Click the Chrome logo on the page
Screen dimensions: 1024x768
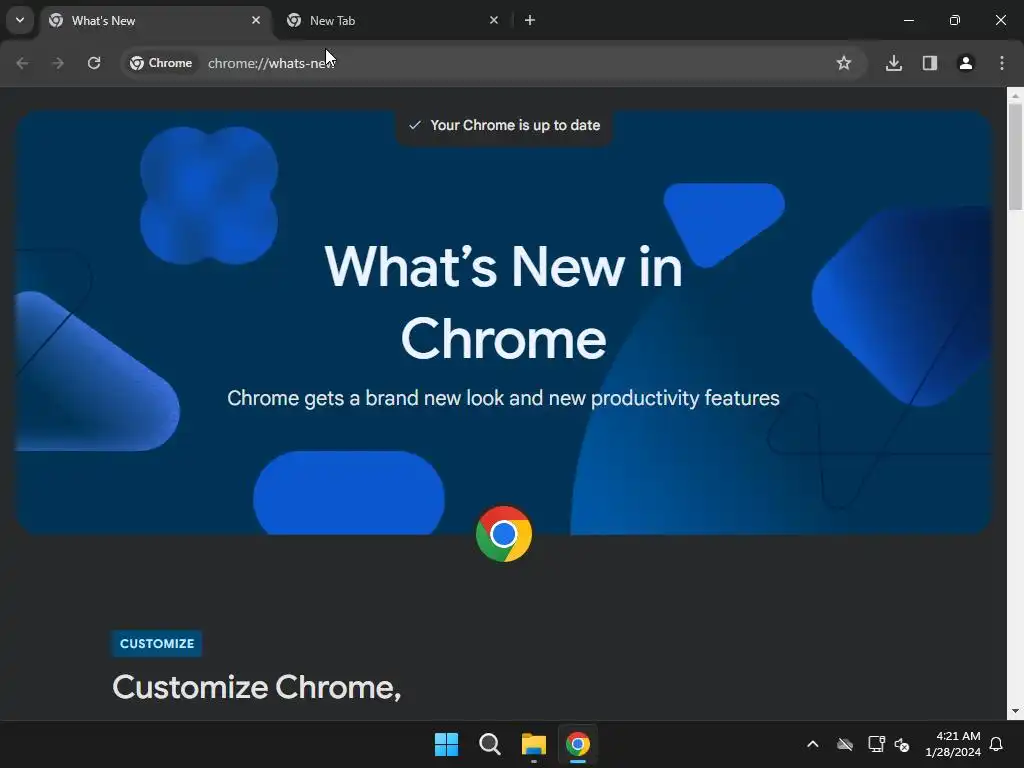click(504, 534)
